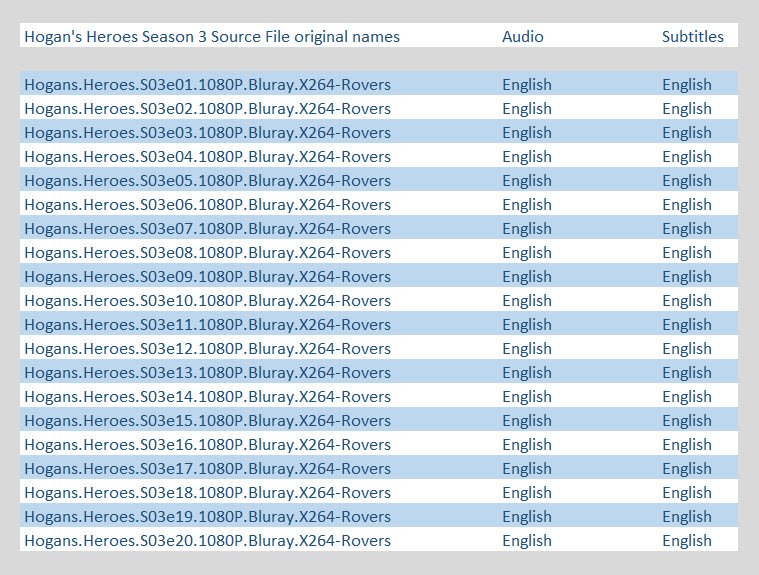Click the Audio cell 'English' in the S03e03 row
This screenshot has height=575, width=759.
(527, 133)
